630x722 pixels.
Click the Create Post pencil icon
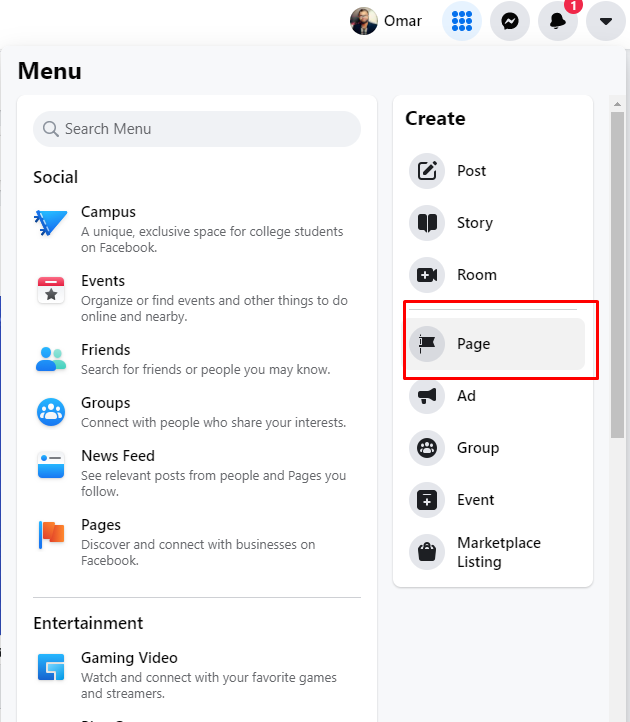pyautogui.click(x=427, y=171)
